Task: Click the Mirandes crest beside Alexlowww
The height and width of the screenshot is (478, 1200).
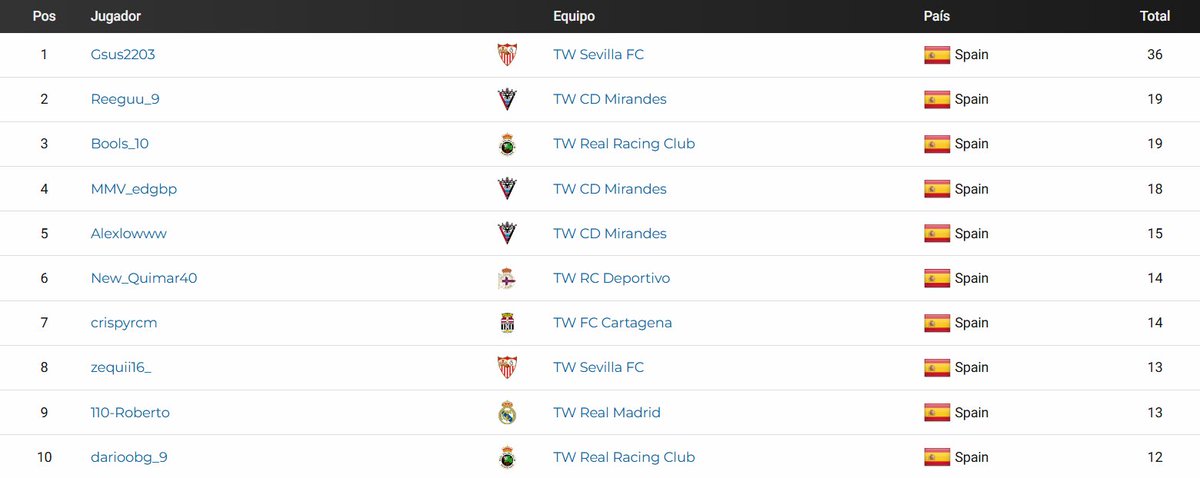Action: click(507, 233)
